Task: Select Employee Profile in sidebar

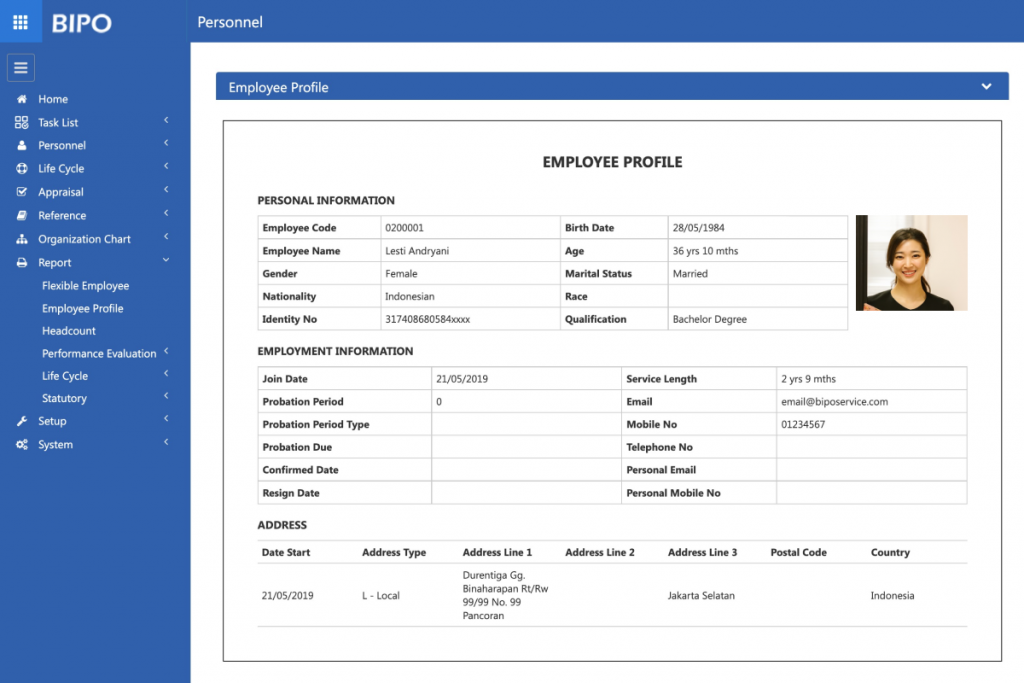Action: [x=82, y=309]
